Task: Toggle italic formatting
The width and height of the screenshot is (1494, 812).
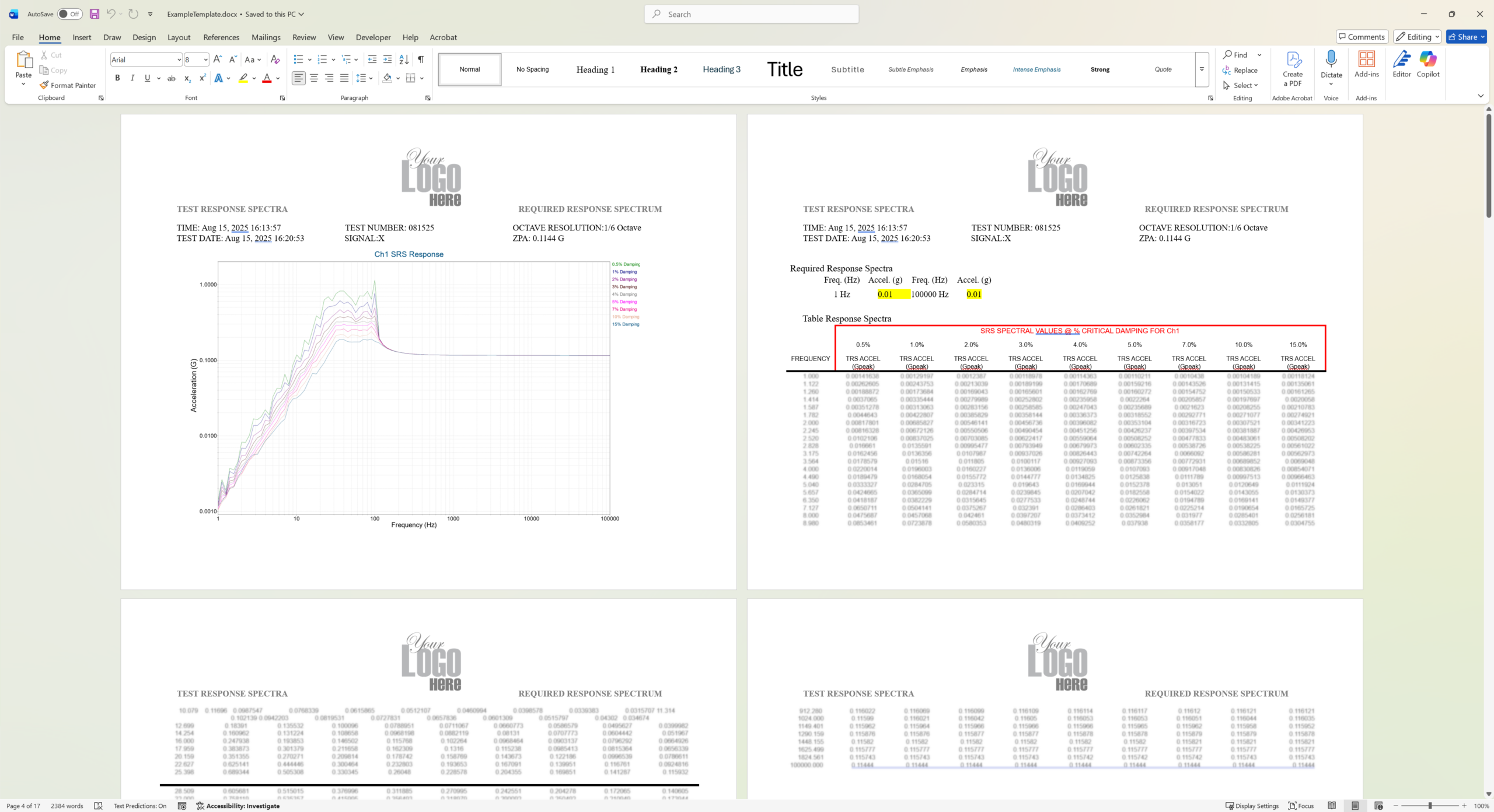Action: pos(132,78)
